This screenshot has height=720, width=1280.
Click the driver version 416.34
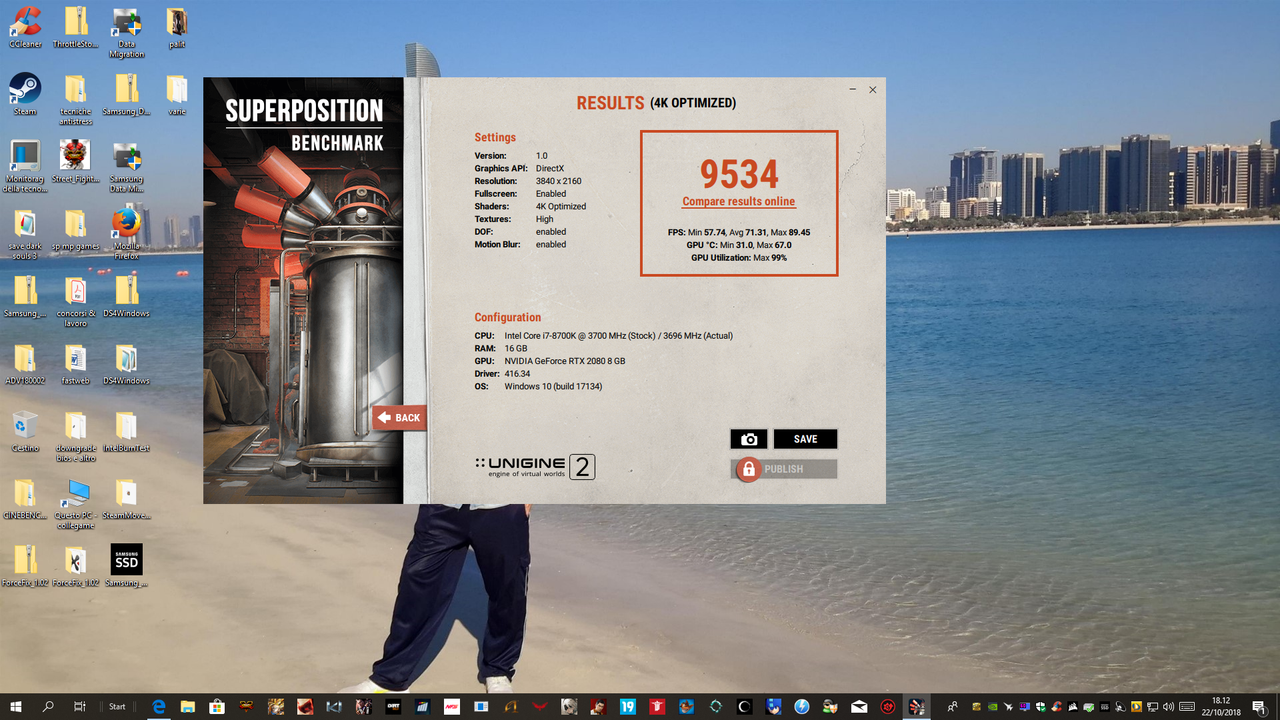(x=517, y=374)
